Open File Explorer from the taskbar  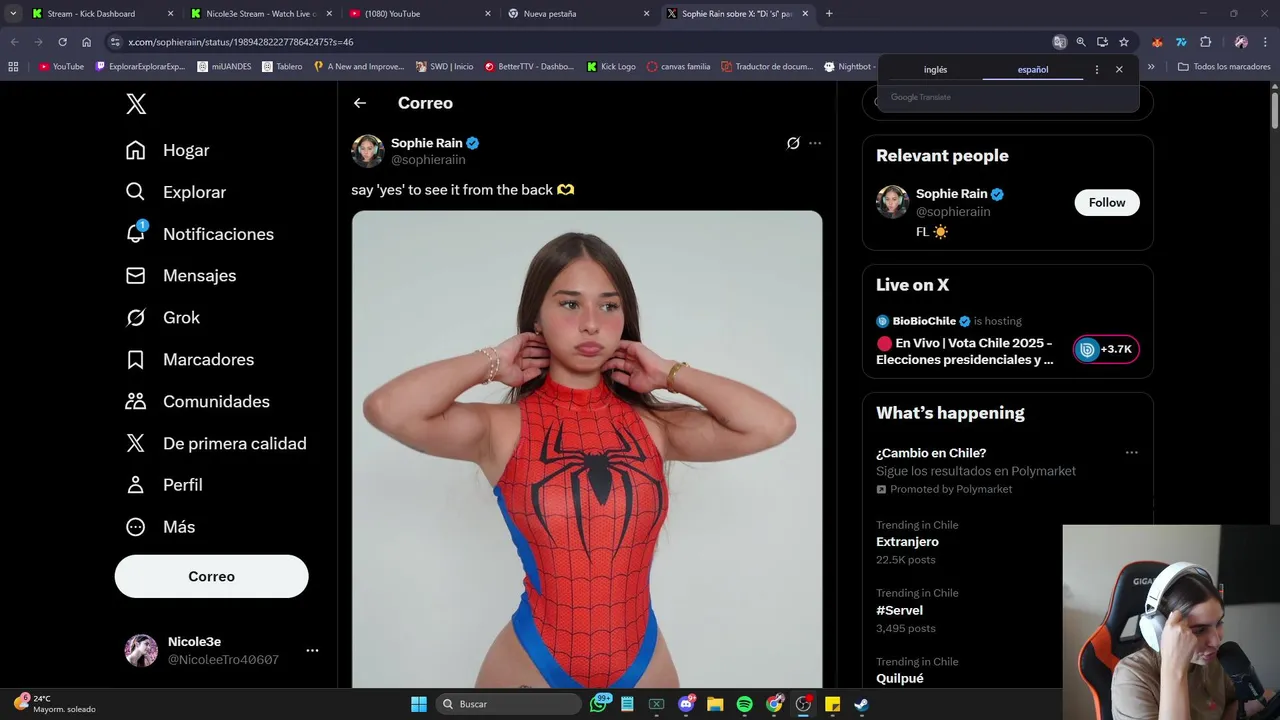click(x=715, y=704)
